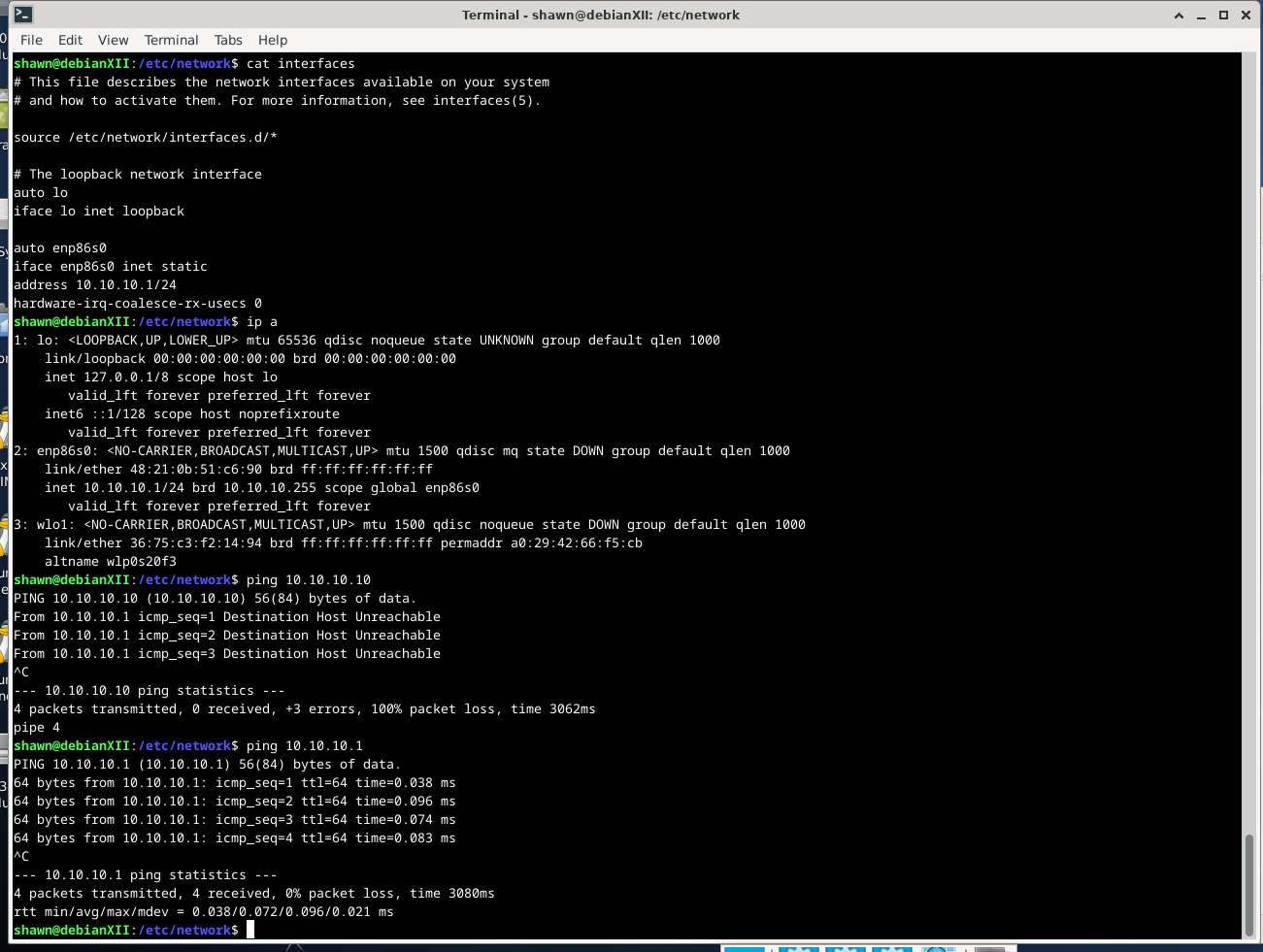Open the Help menu
The height and width of the screenshot is (952, 1263).
pyautogui.click(x=273, y=40)
